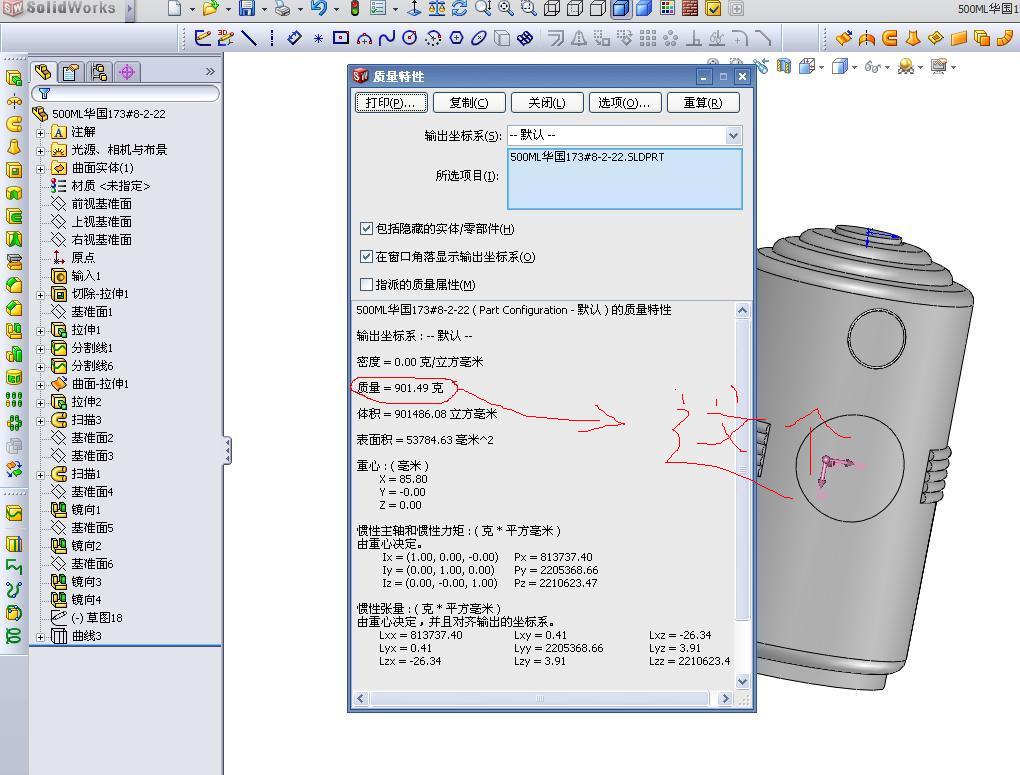Switch to PropertyManager tab

tap(72, 72)
